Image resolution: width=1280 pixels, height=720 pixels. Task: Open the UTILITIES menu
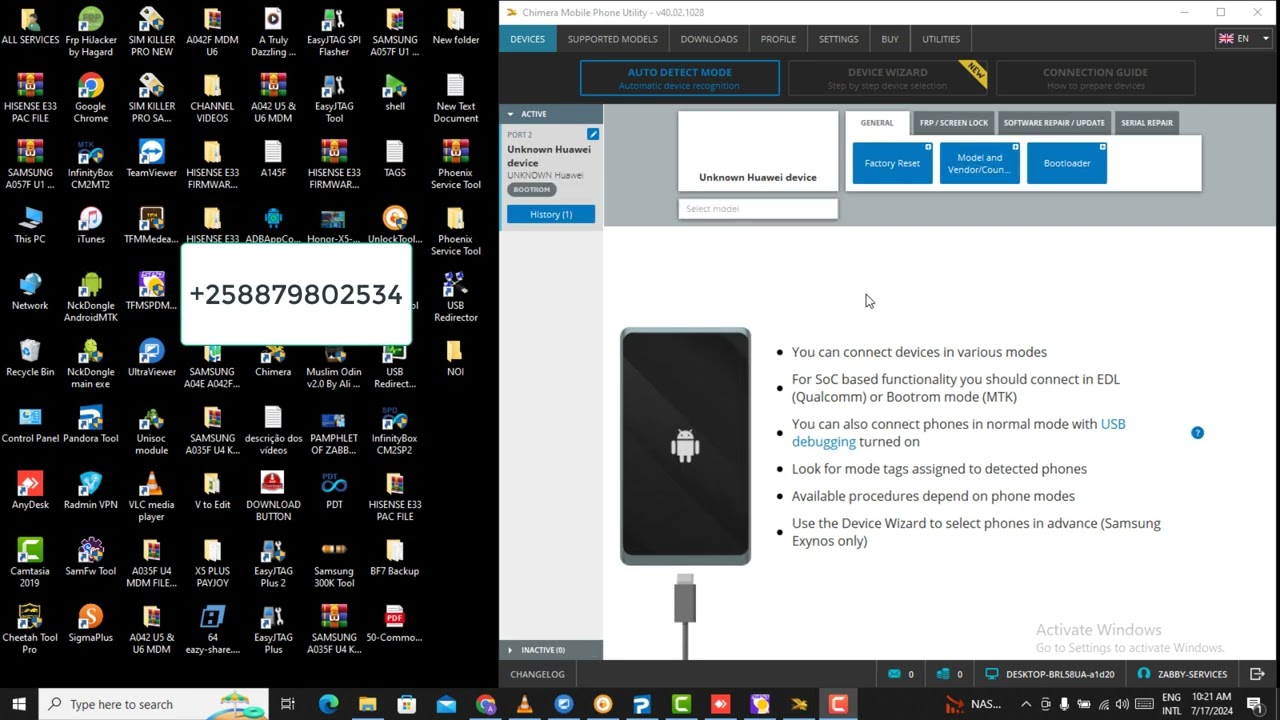click(940, 39)
